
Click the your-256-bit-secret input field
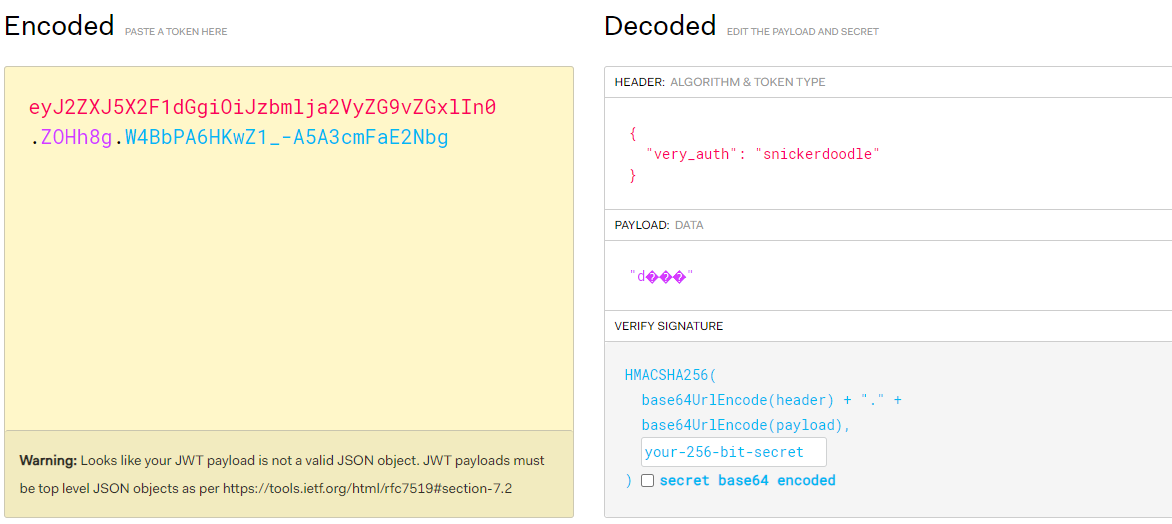[733, 452]
